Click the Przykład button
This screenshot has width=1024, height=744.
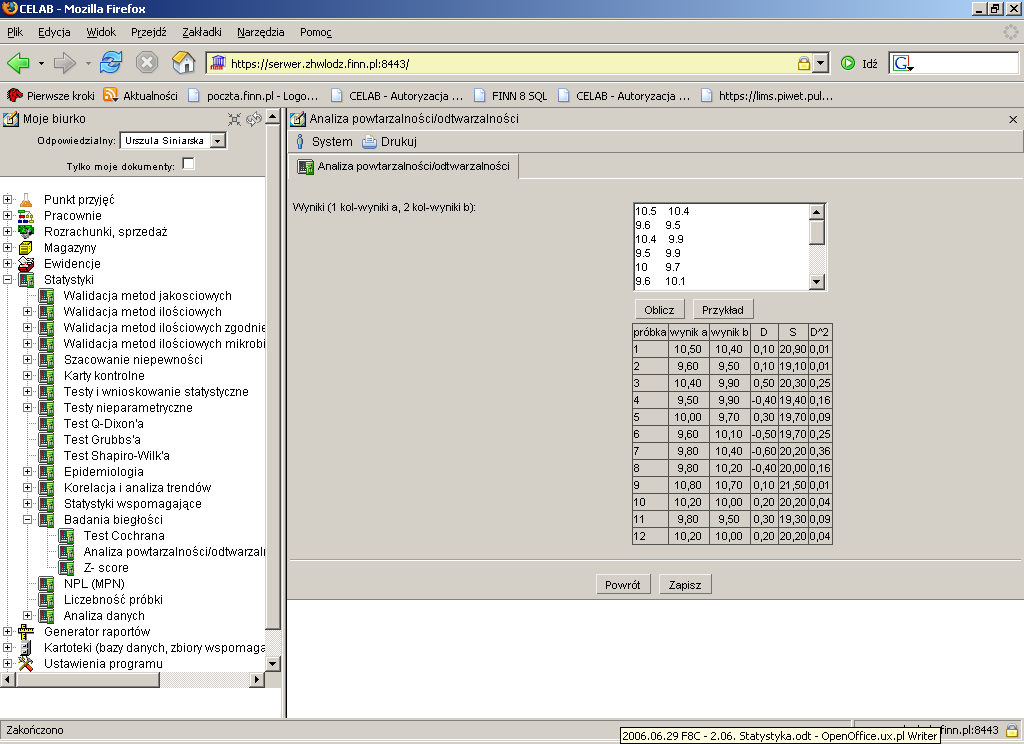tap(722, 310)
